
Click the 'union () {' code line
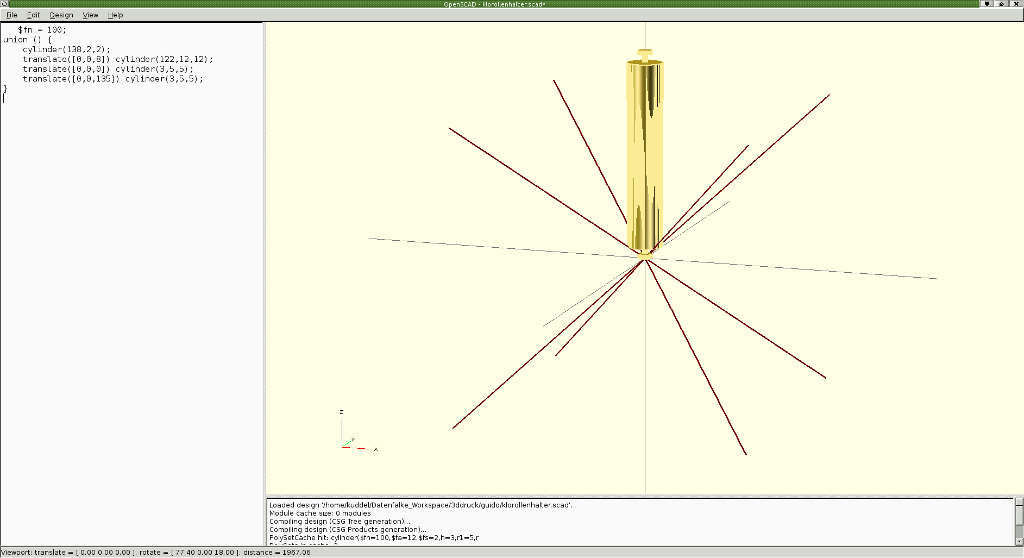[27, 40]
